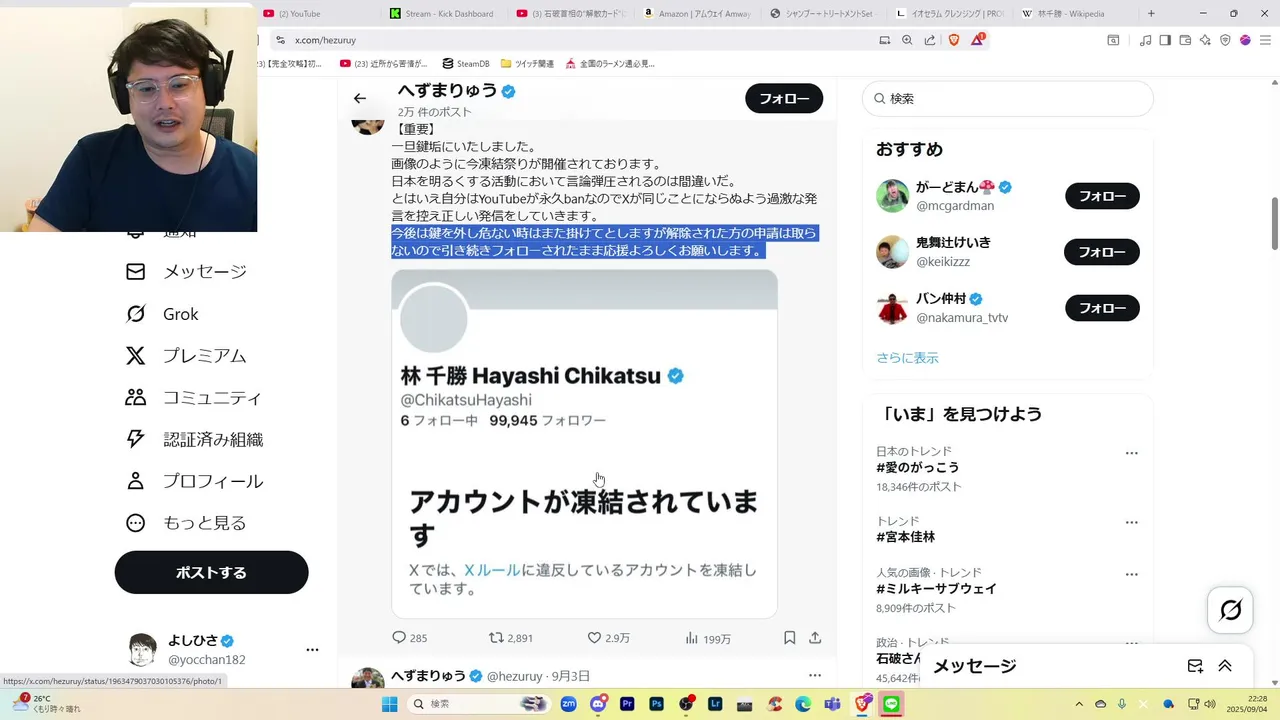
Task: Open #ミルキーサブウェイ trend
Action: coord(936,589)
